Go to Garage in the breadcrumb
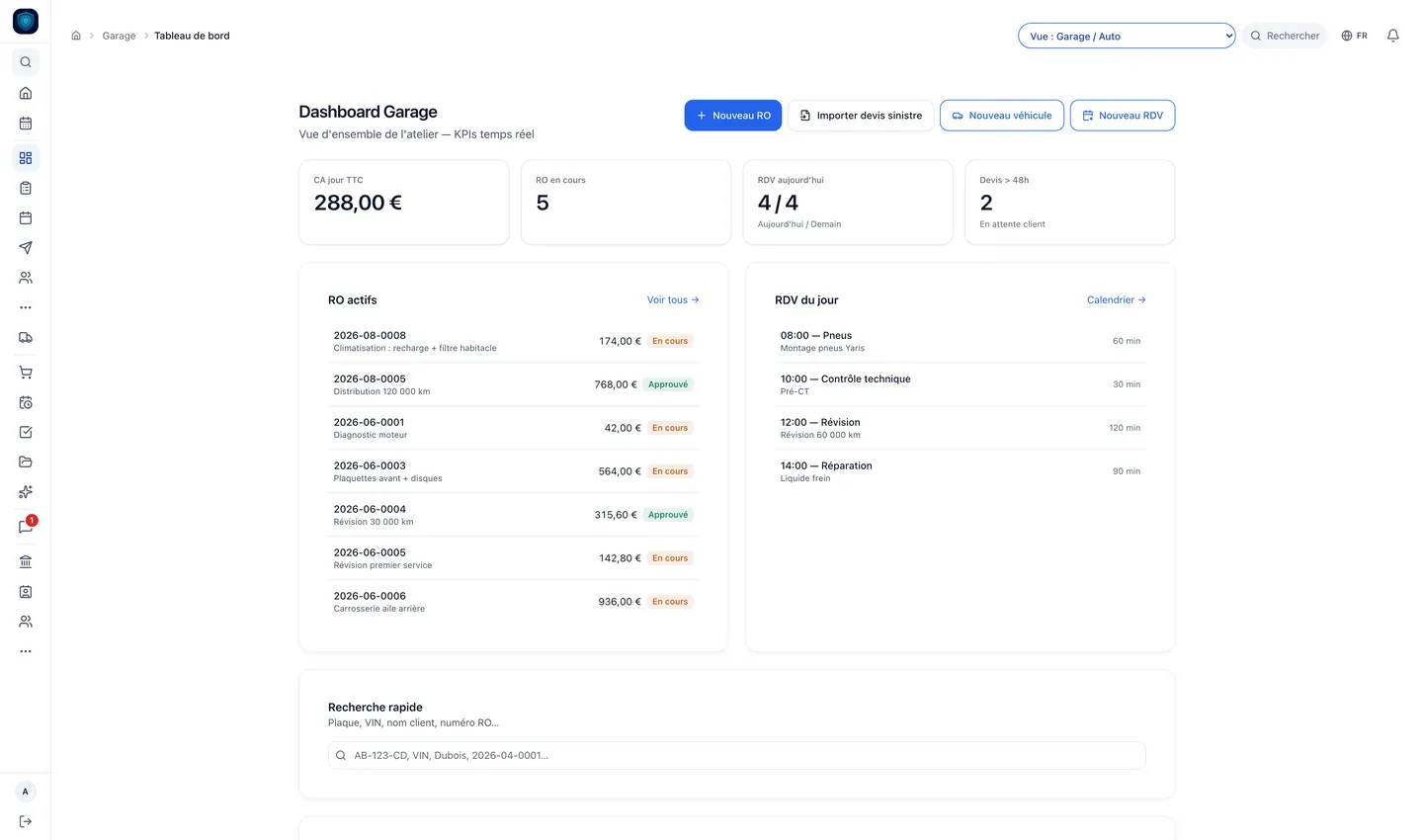1423x840 pixels. point(119,36)
